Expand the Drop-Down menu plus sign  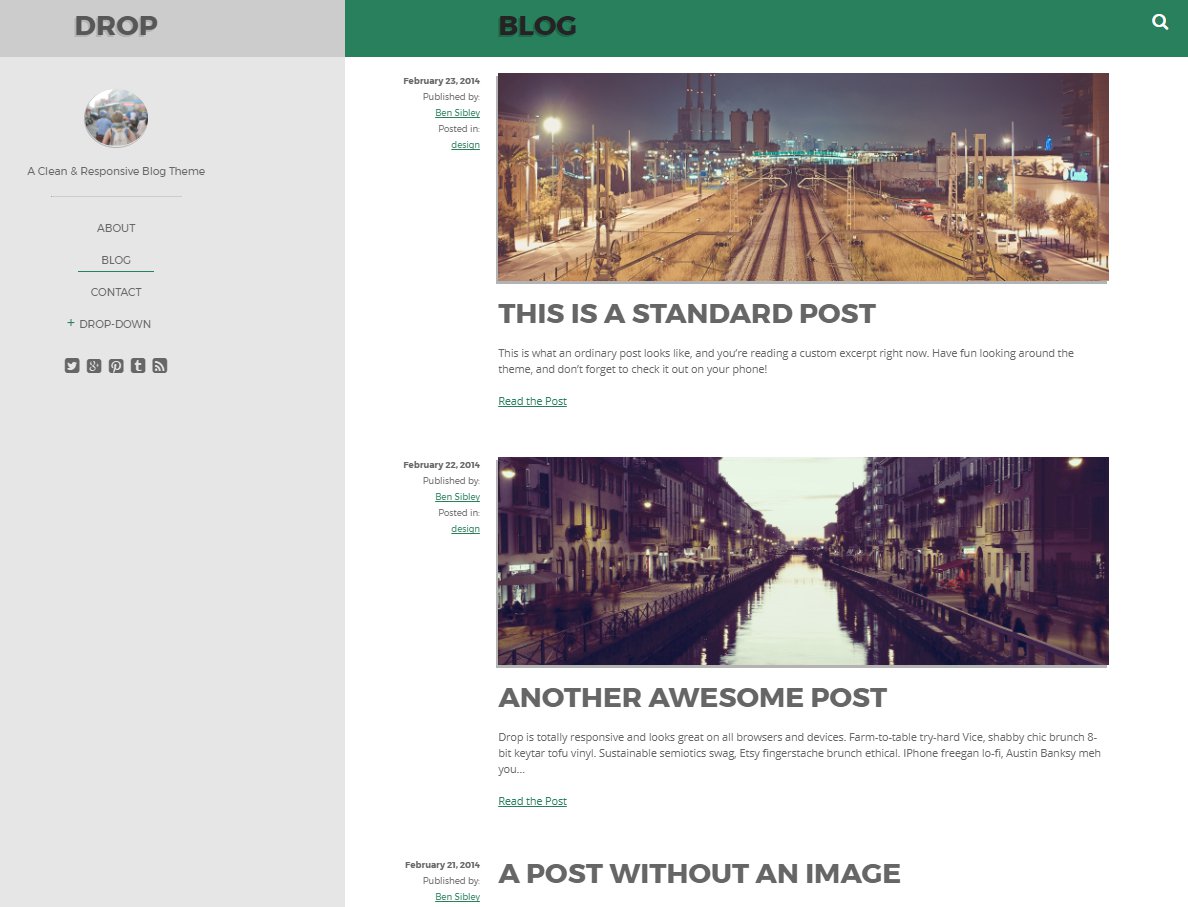71,323
